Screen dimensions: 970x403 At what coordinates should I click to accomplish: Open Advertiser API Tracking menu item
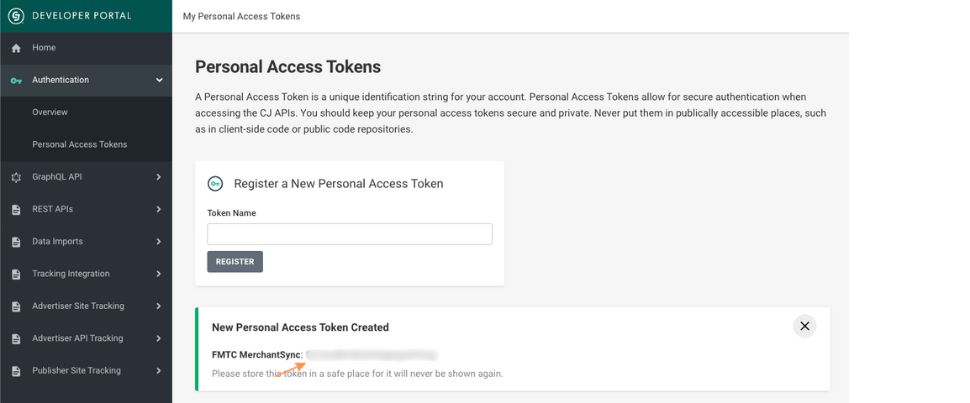pos(78,338)
